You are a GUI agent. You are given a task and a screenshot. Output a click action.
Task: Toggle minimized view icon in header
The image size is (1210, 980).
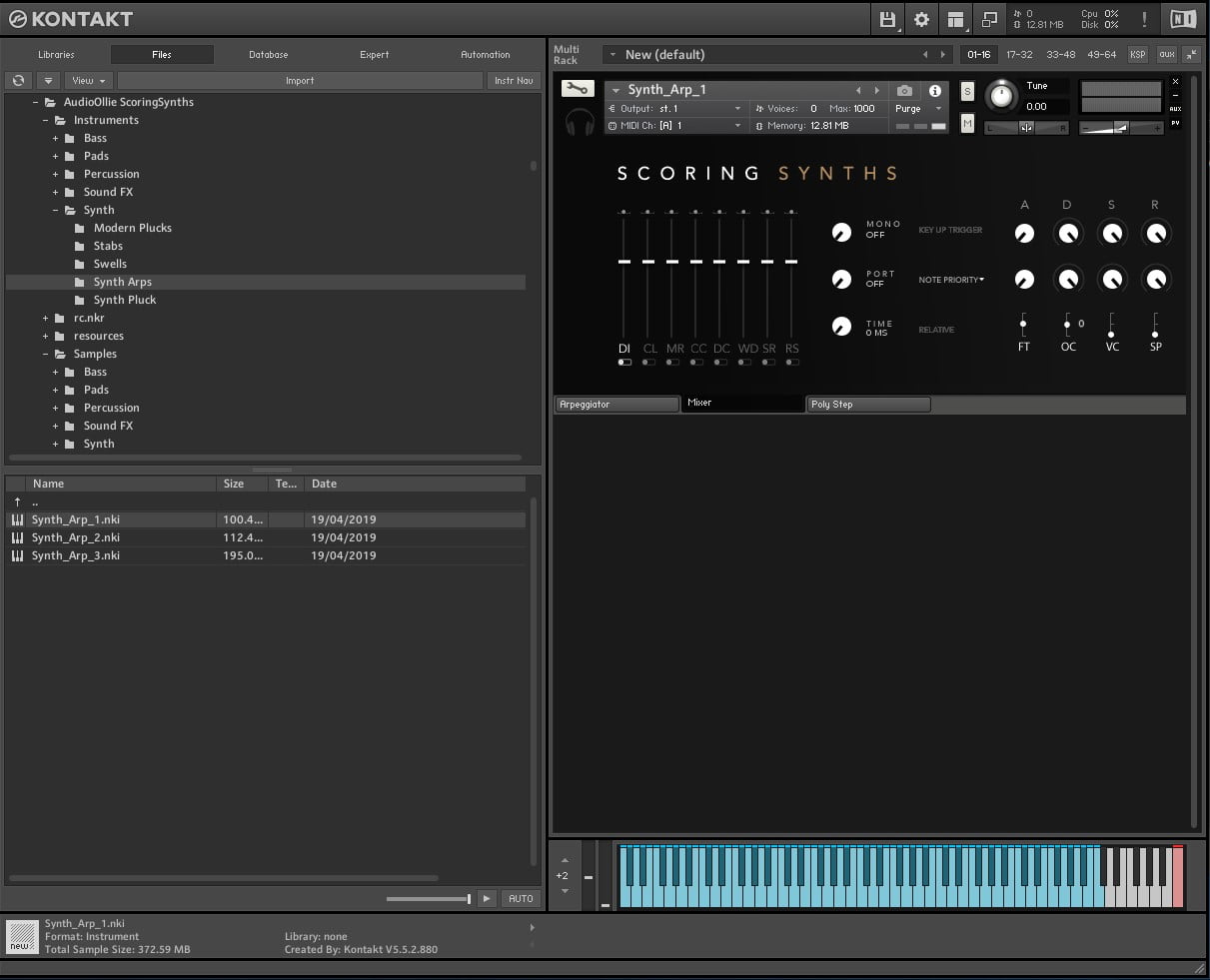click(989, 19)
